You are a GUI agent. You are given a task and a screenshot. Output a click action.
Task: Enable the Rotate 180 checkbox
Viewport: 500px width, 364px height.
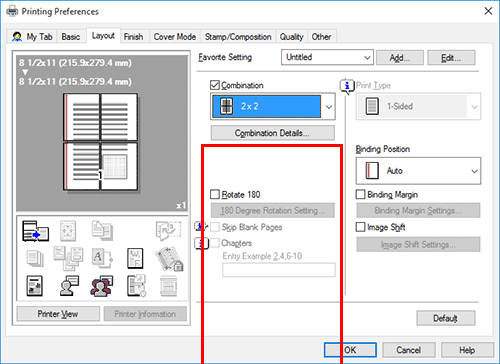215,194
